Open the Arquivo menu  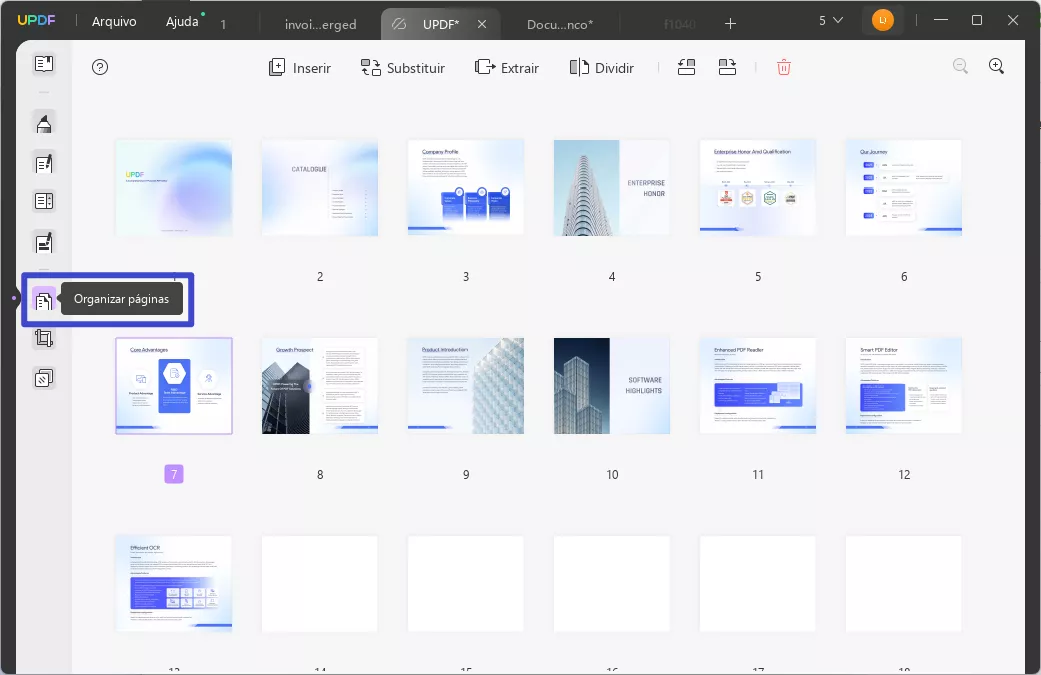coord(114,20)
